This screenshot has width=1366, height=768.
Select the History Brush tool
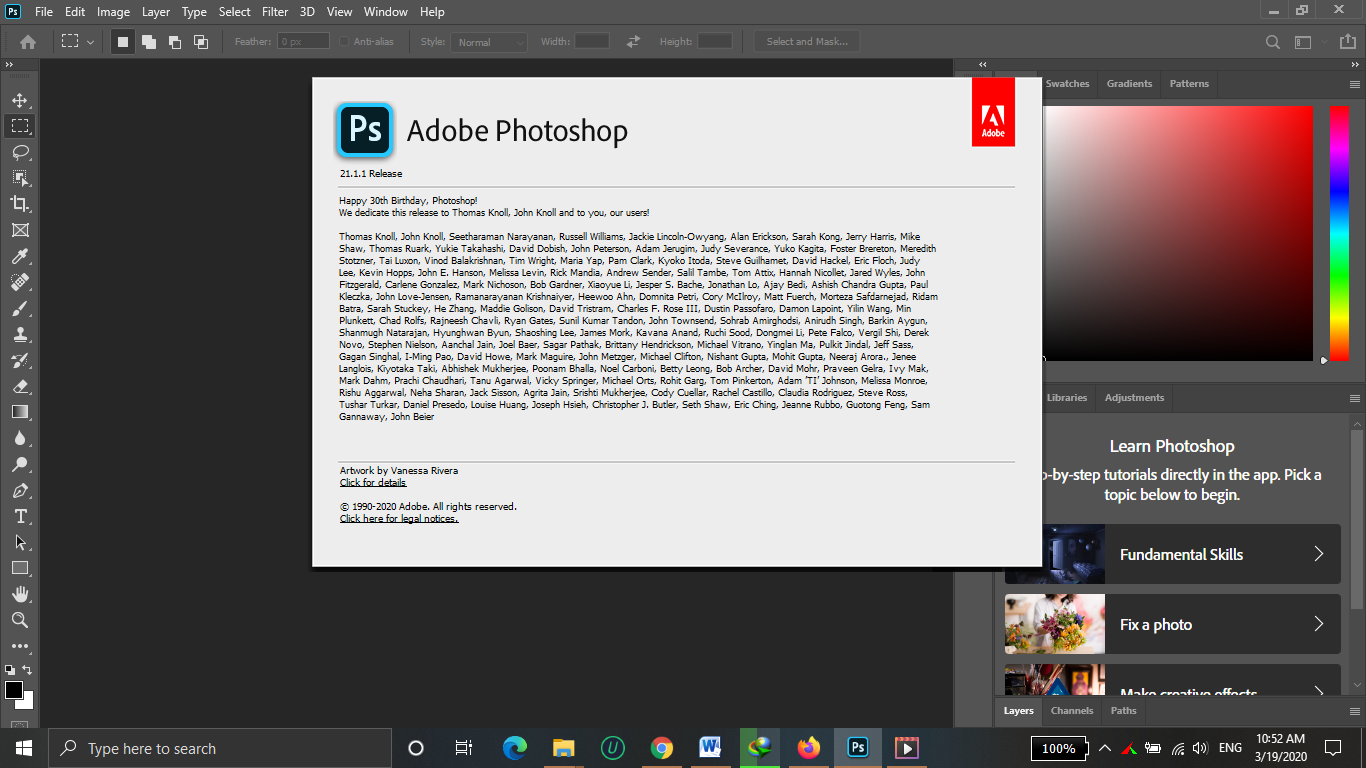[20, 360]
